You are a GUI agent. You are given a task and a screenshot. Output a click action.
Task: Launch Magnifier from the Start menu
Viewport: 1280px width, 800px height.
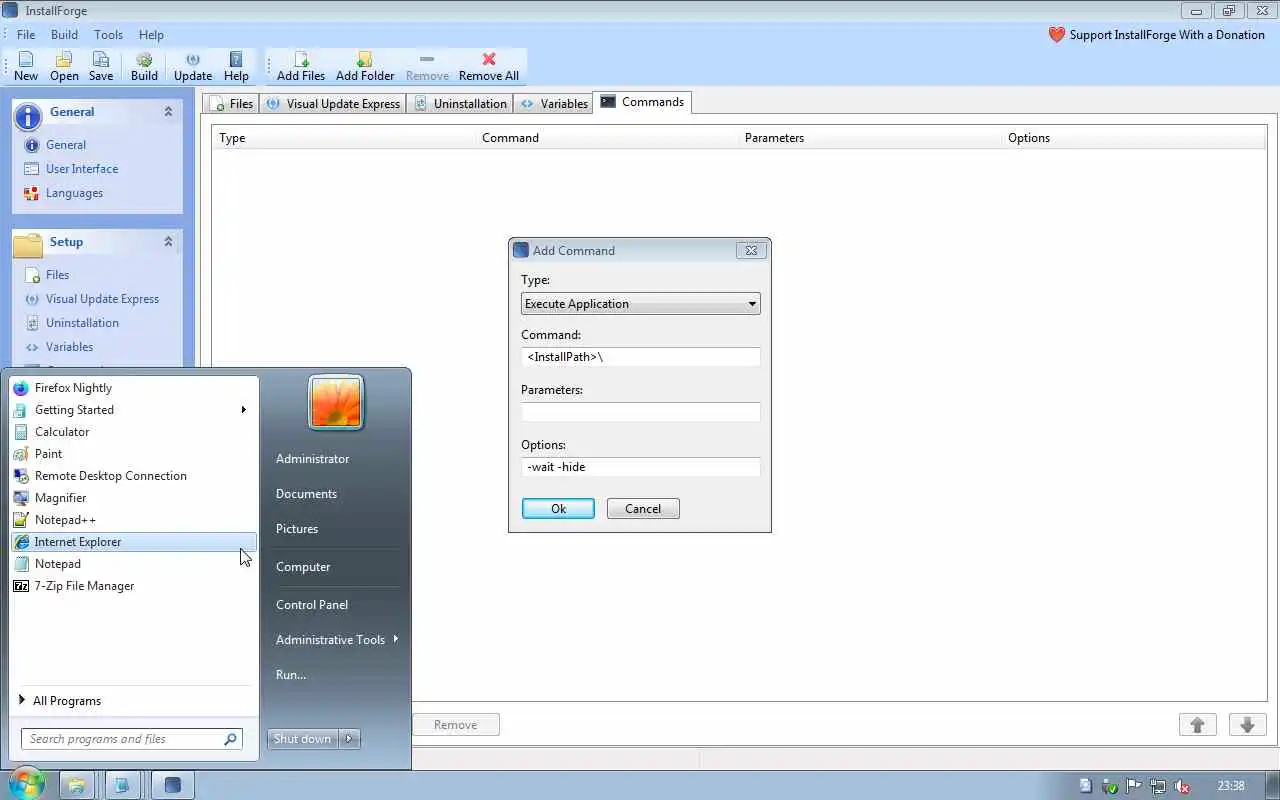tap(133, 498)
